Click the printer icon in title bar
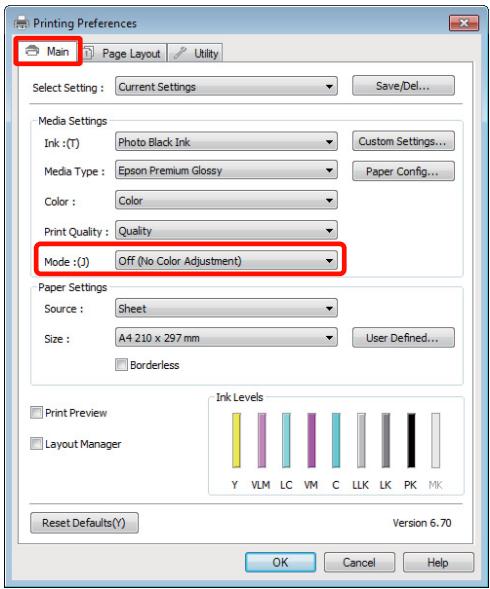 tap(21, 23)
